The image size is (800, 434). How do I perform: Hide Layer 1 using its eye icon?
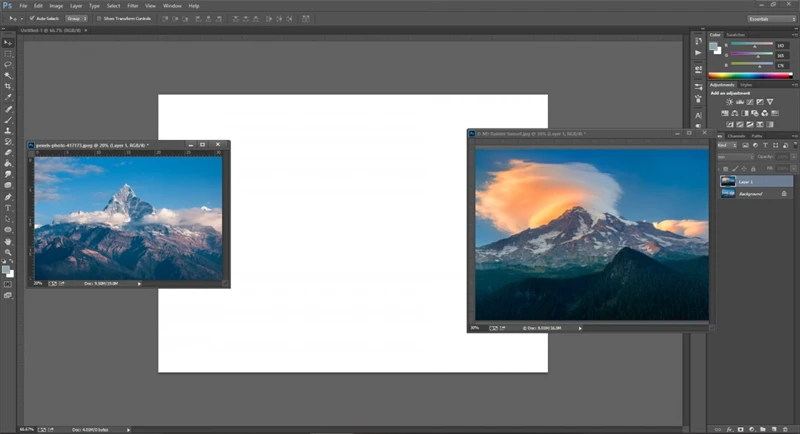714,181
